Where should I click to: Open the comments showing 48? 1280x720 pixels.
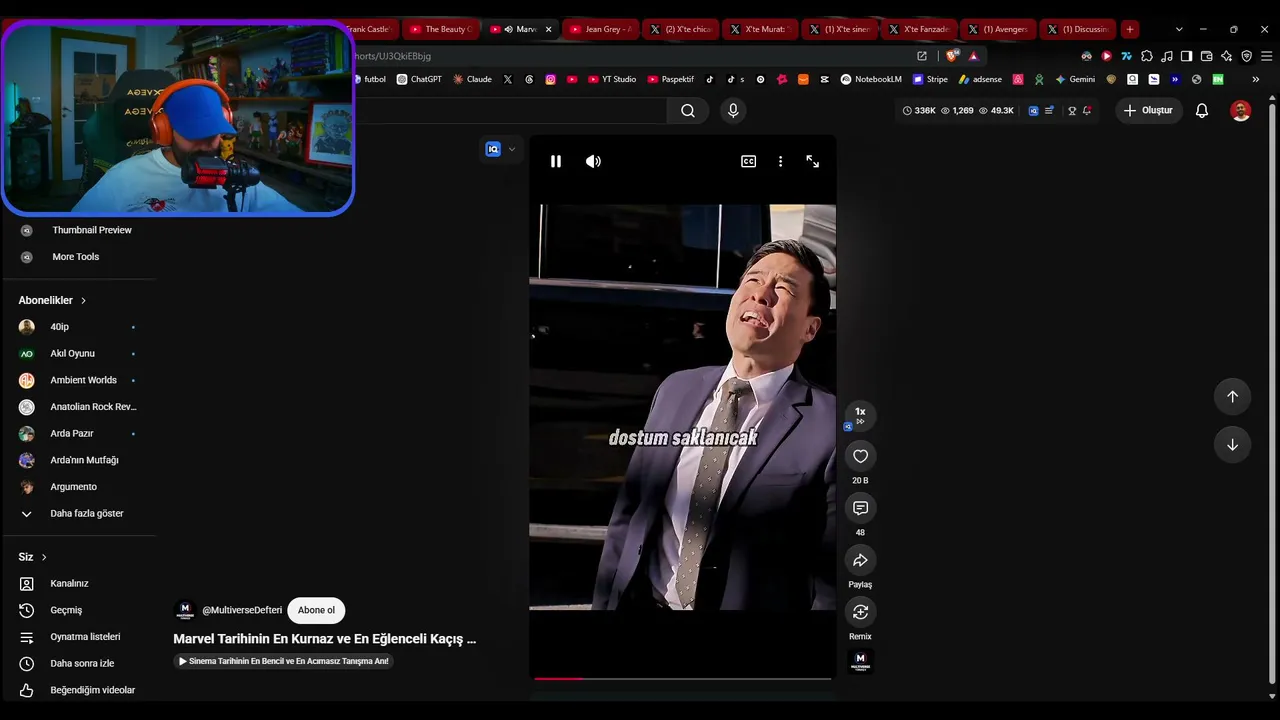(x=860, y=508)
